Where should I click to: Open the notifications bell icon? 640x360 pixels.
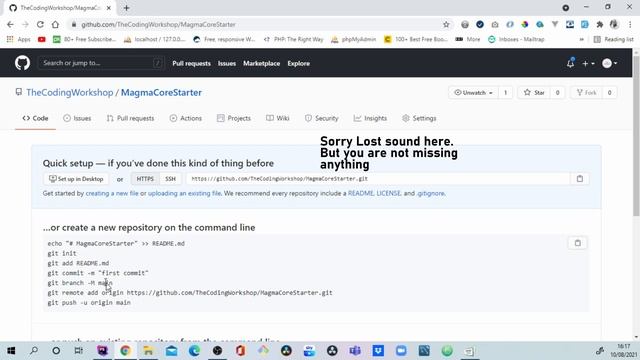coord(570,63)
